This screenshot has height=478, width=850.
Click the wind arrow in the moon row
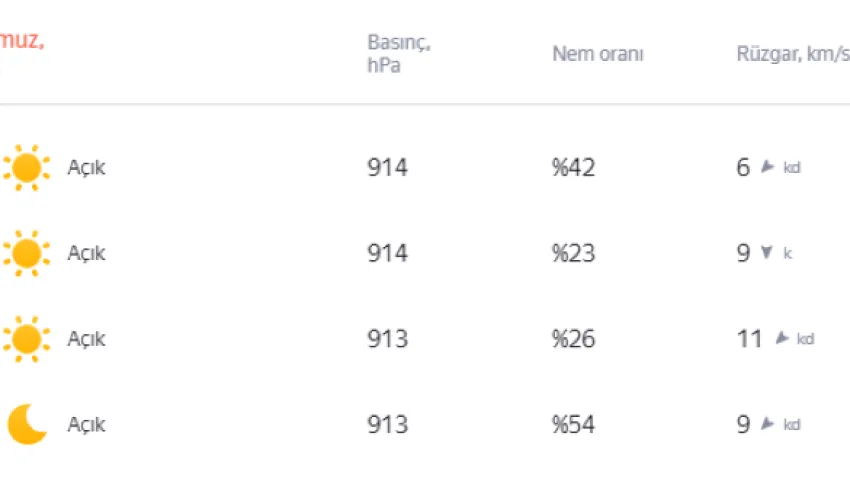768,425
